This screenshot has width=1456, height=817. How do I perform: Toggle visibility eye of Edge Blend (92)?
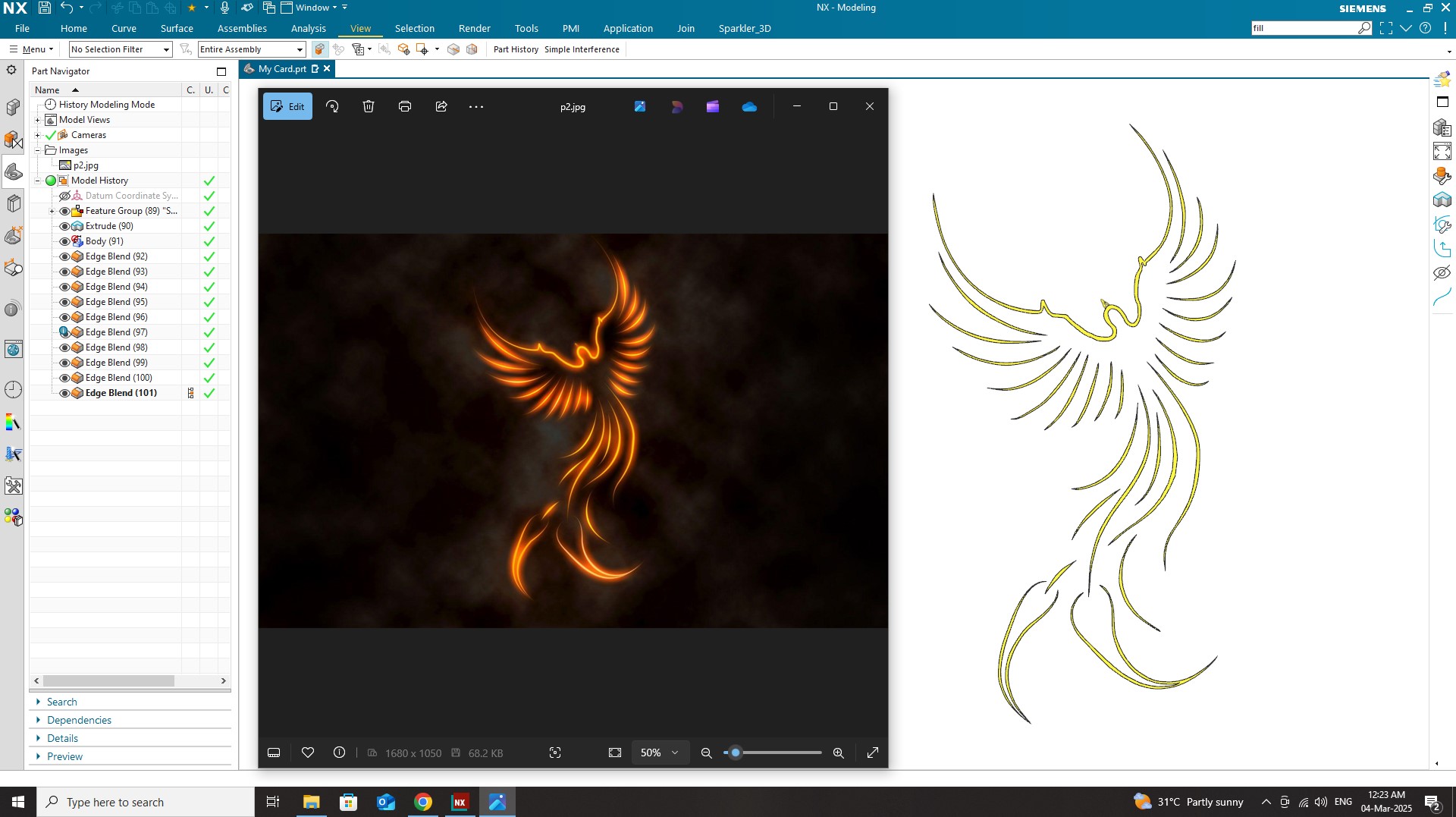[64, 256]
